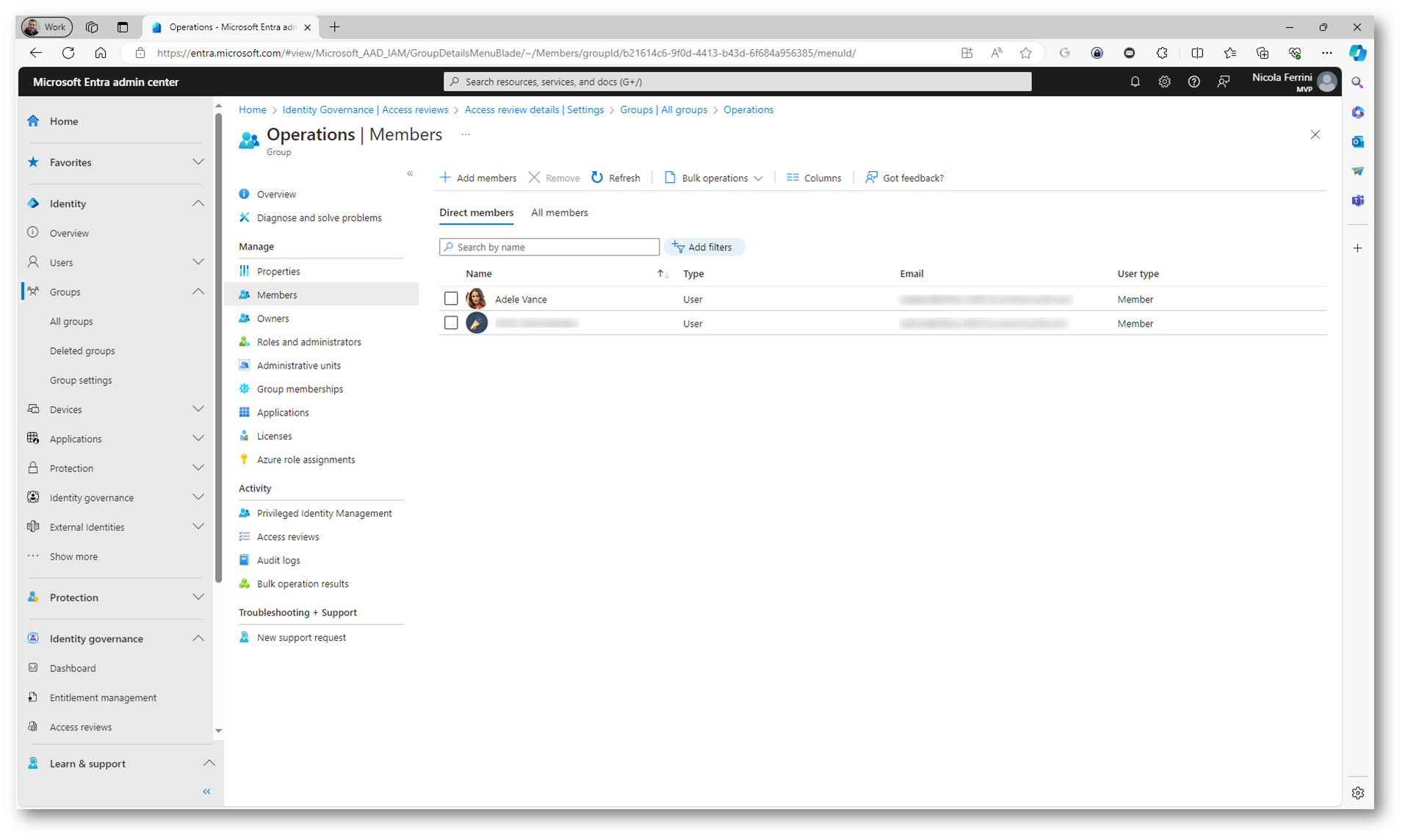Expand the Devices navigation item
1405x840 pixels.
(198, 409)
